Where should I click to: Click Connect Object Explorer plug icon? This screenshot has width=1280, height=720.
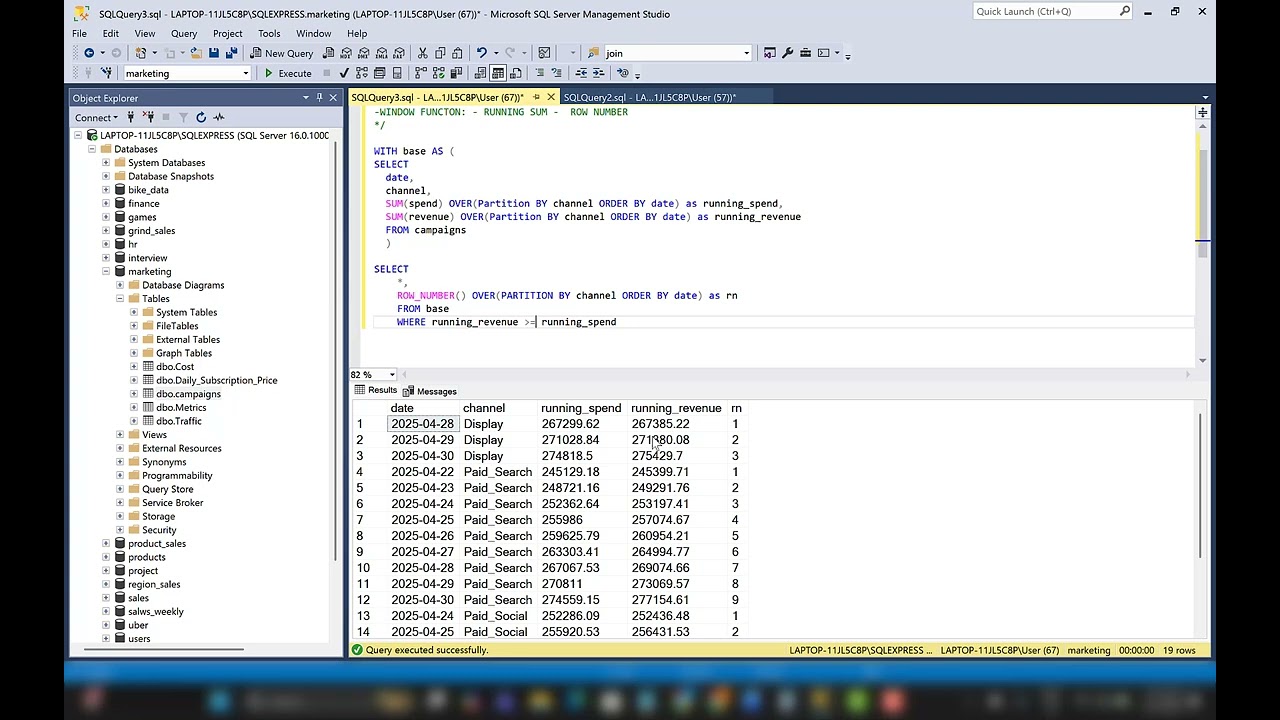(130, 117)
